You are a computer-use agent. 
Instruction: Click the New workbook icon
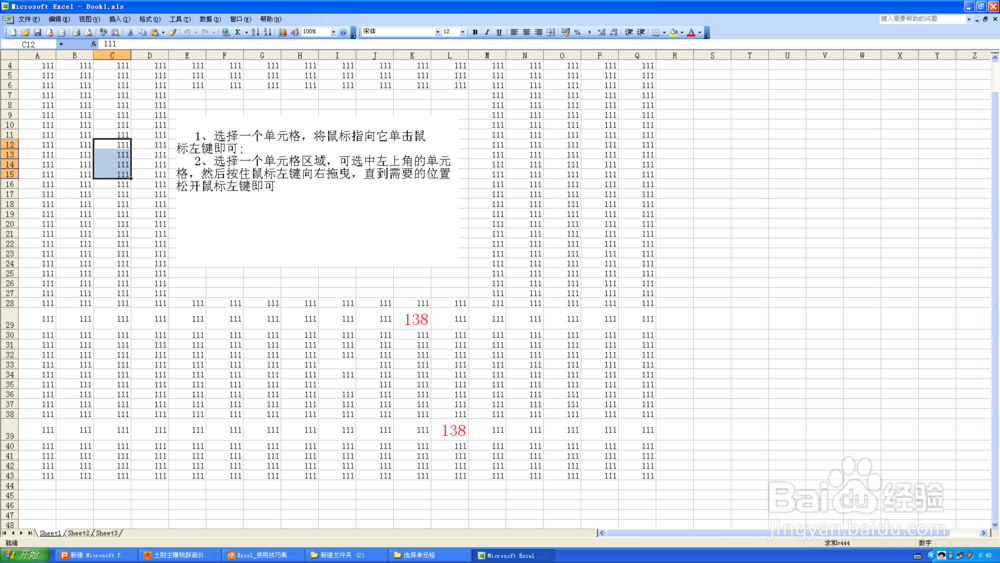click(13, 32)
